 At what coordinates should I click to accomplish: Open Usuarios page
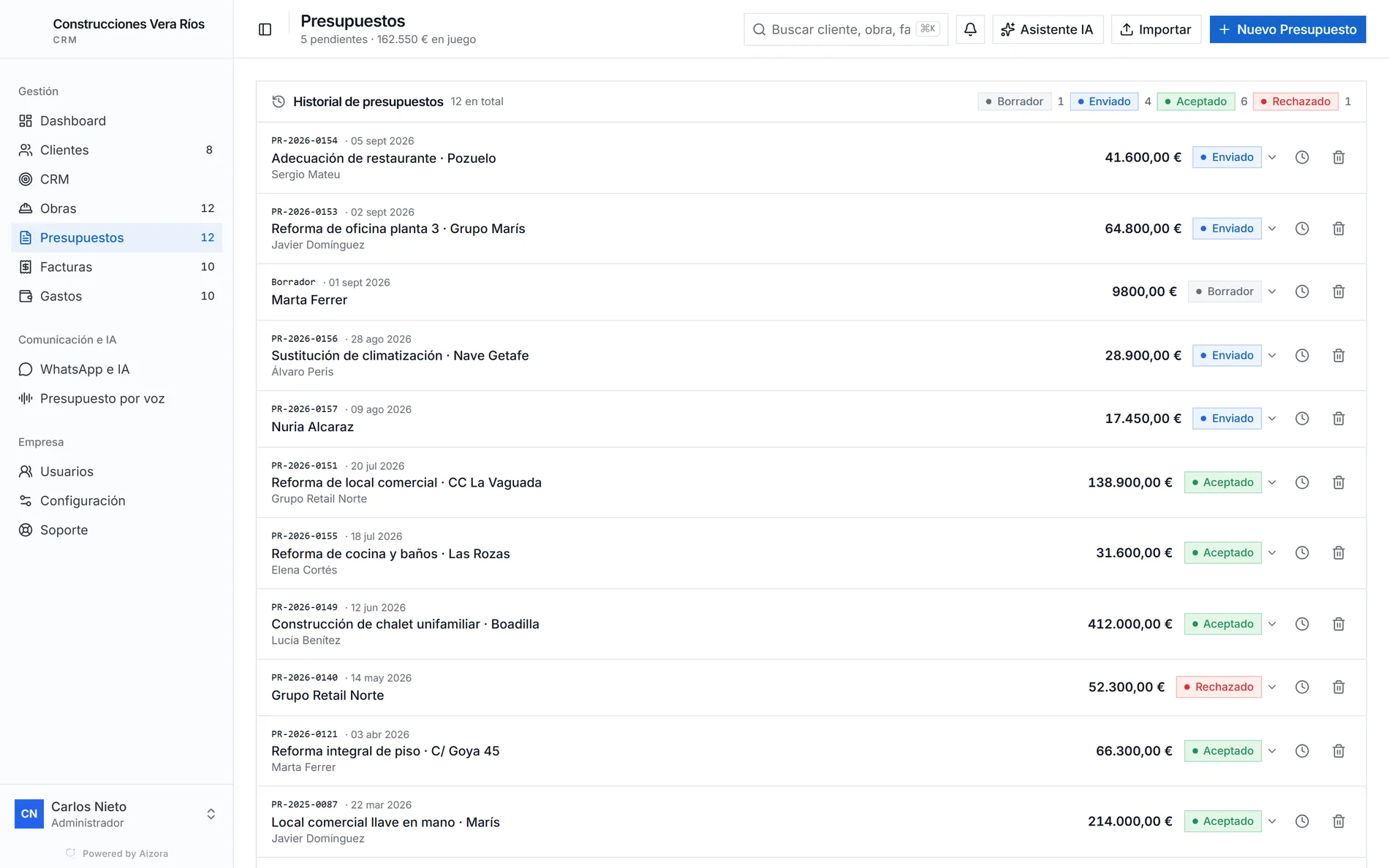pos(116,471)
